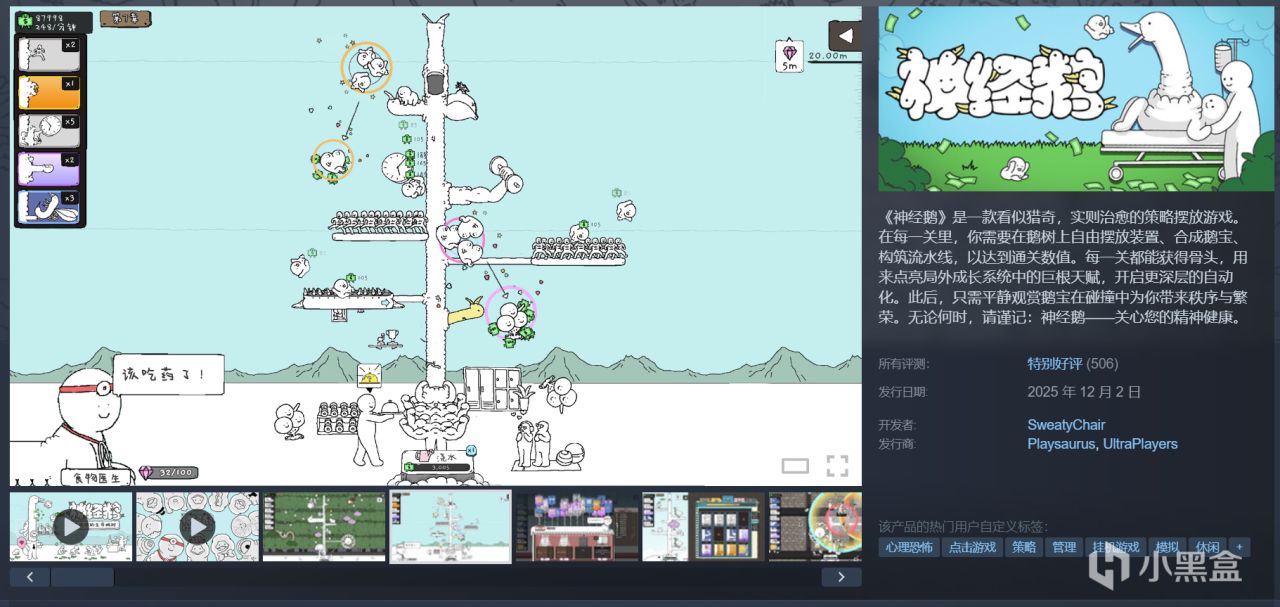This screenshot has height=607, width=1280.
Task: Click the 浇水 watering button
Action: pos(436,463)
